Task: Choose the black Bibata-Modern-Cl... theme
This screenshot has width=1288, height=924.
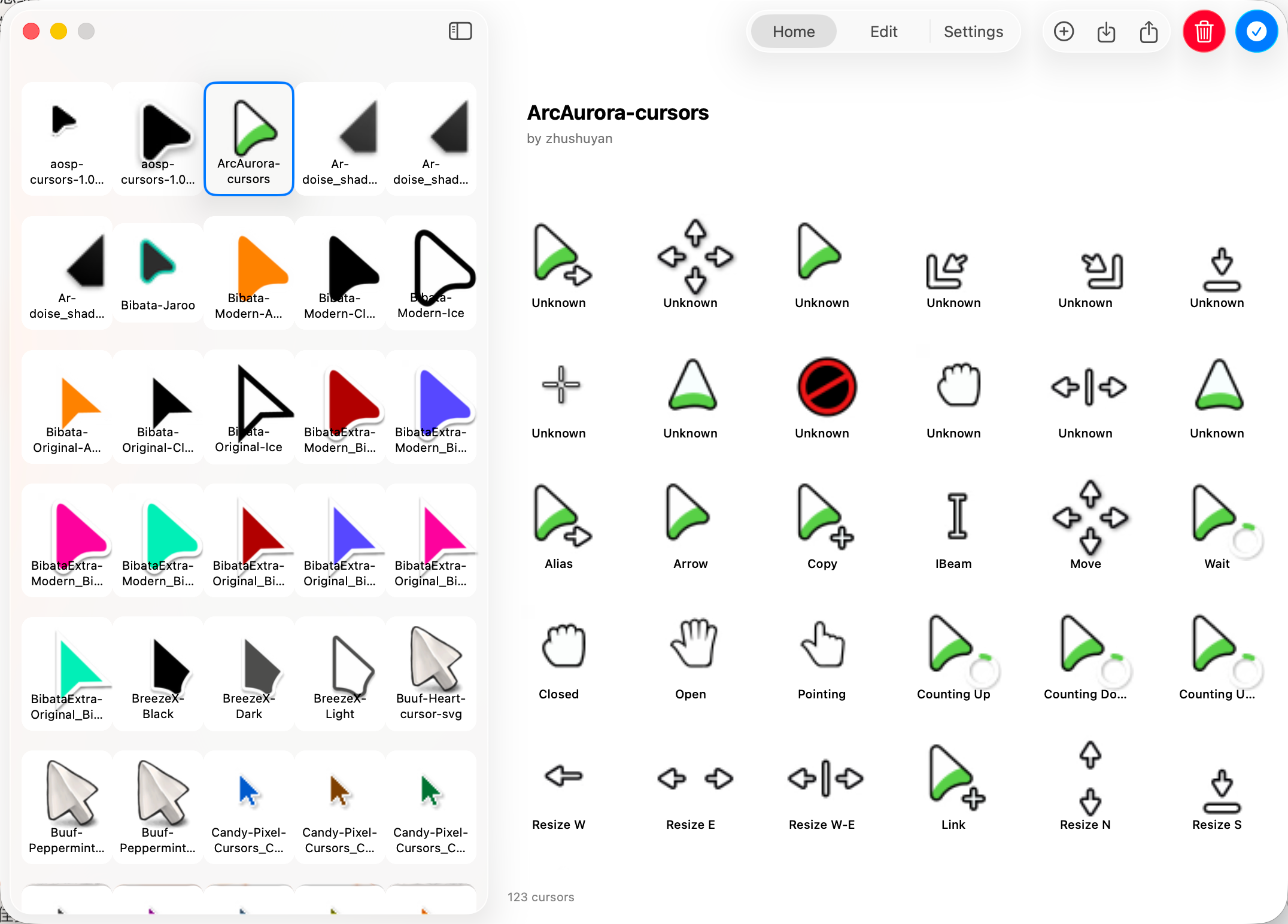Action: click(339, 273)
